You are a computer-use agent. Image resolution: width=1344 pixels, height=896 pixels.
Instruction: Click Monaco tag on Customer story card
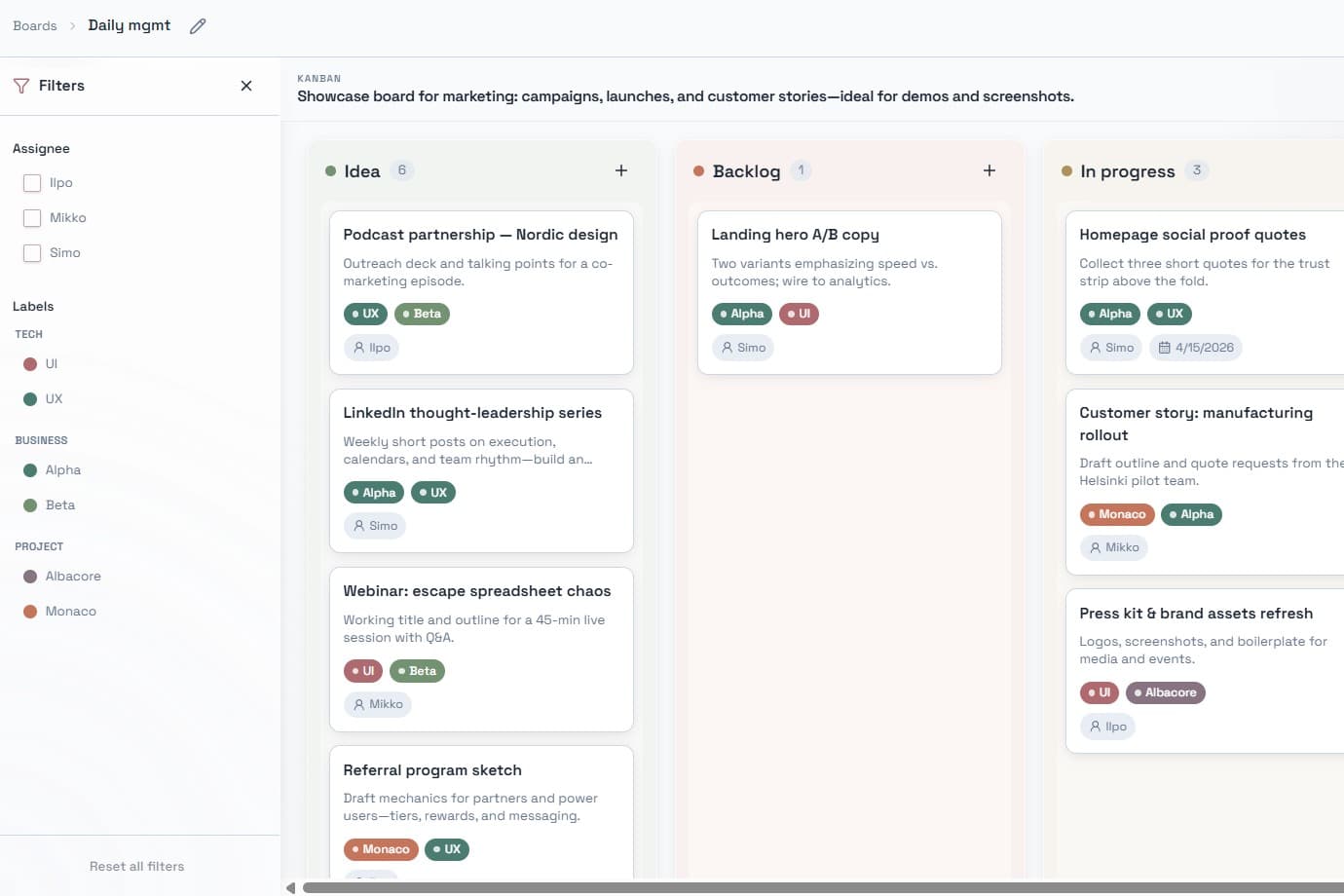click(x=1117, y=514)
